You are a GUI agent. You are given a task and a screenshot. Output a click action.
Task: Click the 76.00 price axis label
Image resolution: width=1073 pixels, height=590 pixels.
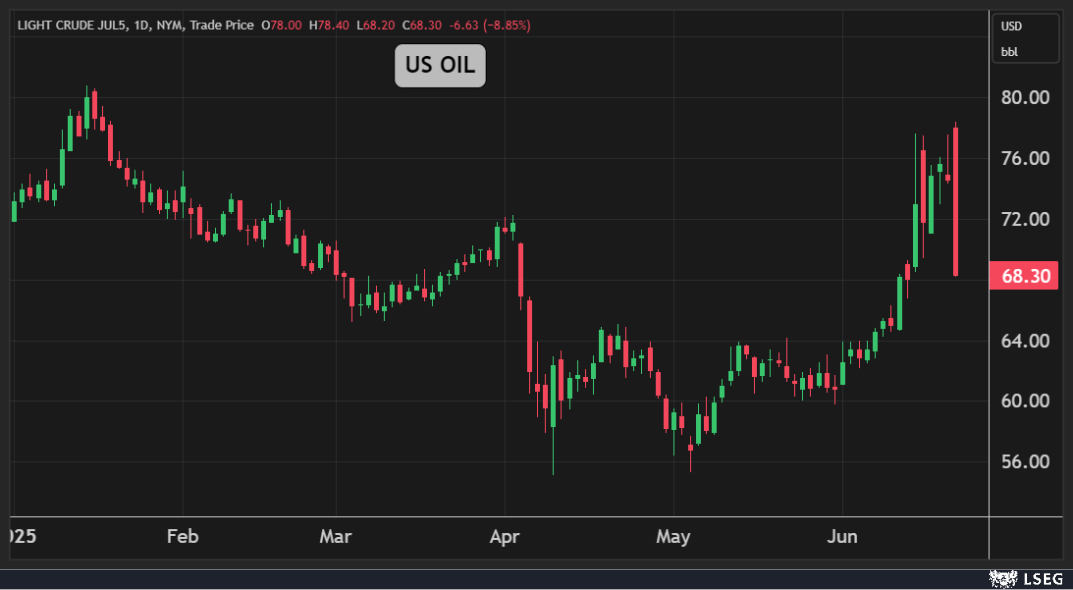pos(1024,159)
